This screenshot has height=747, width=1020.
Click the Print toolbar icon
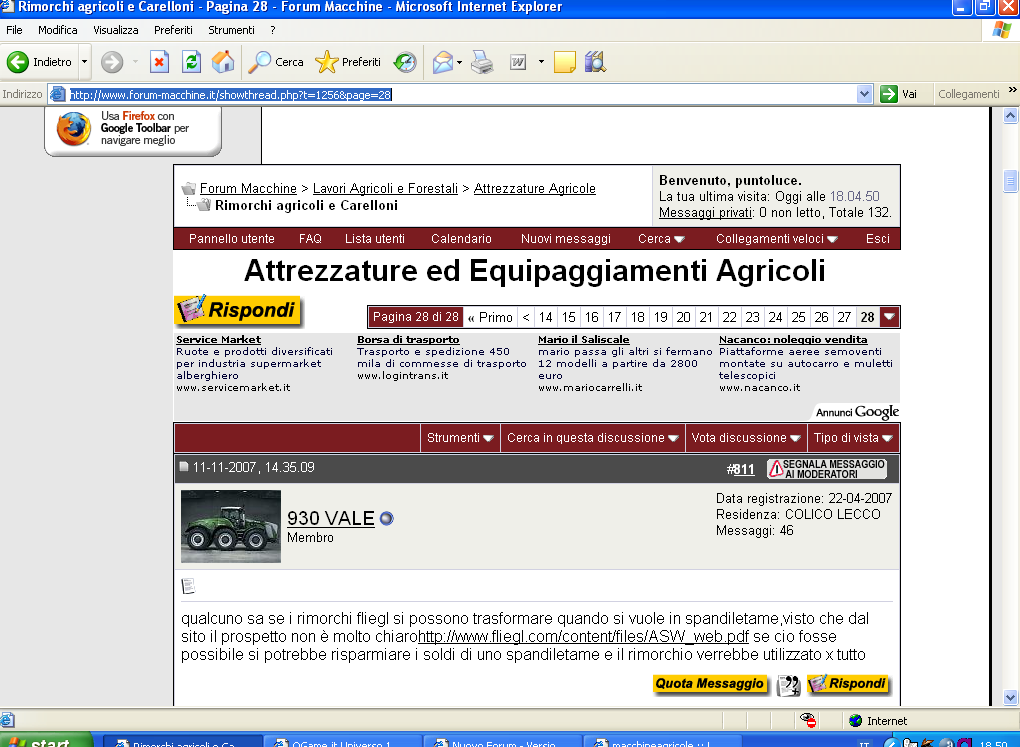482,62
